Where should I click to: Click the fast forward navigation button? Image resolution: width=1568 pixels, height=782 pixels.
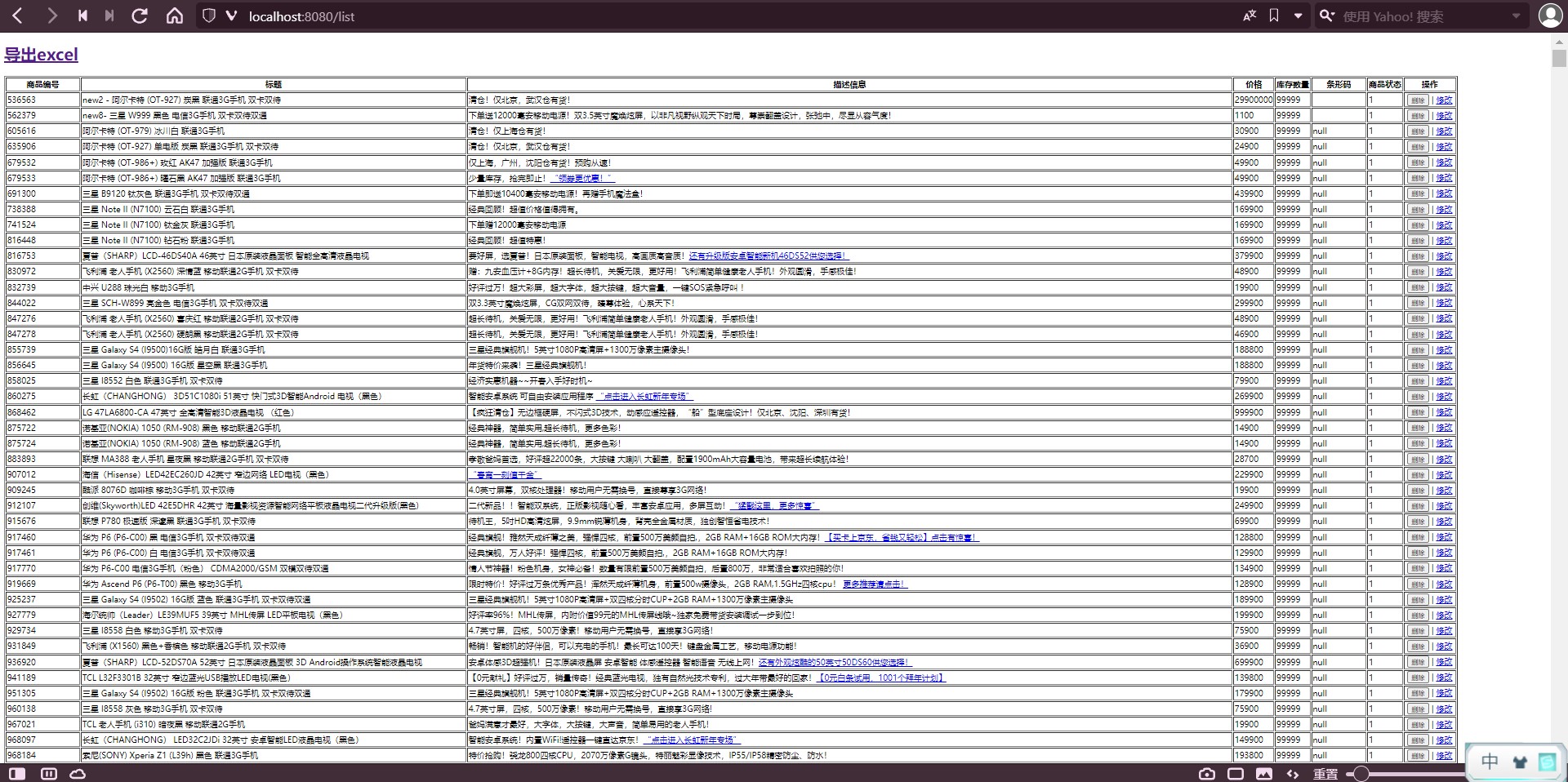click(109, 16)
